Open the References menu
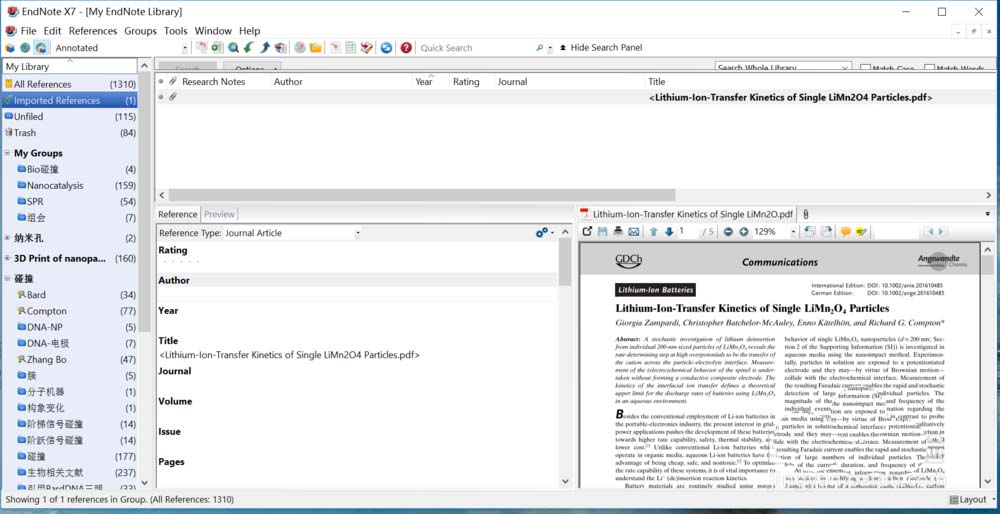 coord(93,31)
